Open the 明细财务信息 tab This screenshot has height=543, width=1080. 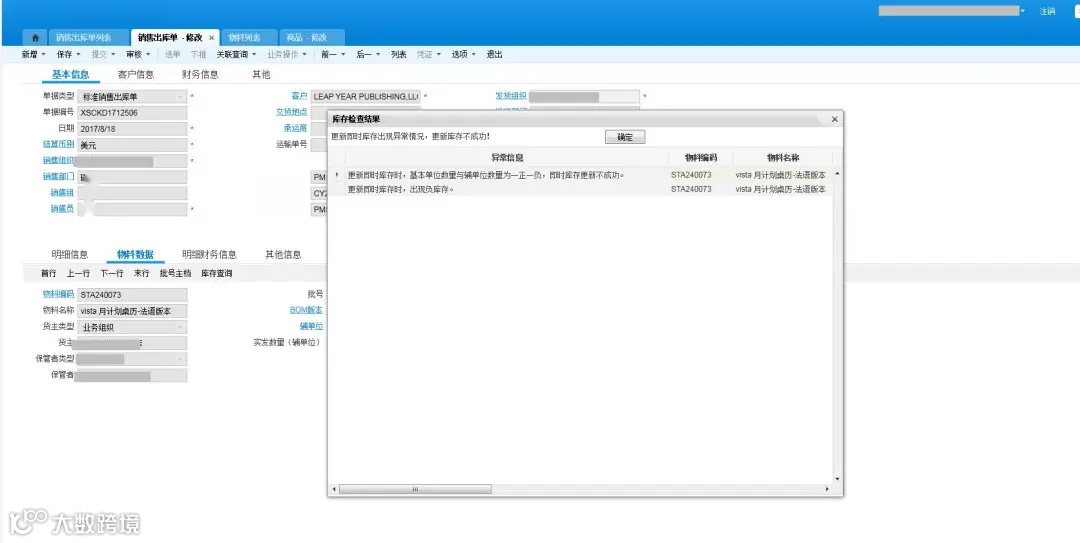tap(209, 254)
